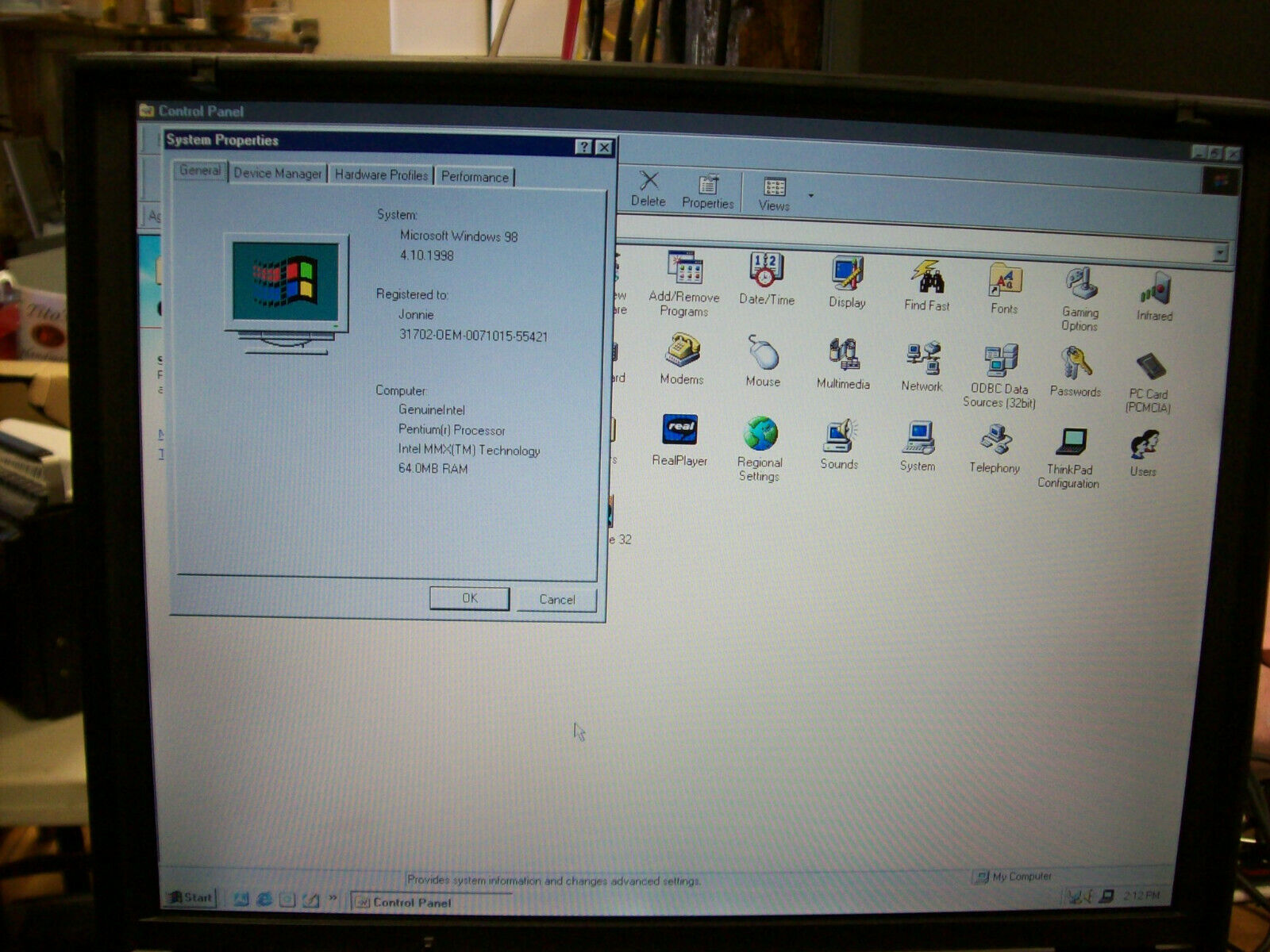Viewport: 1270px width, 952px height.
Task: Open the Infrared icon
Action: pyautogui.click(x=1154, y=296)
